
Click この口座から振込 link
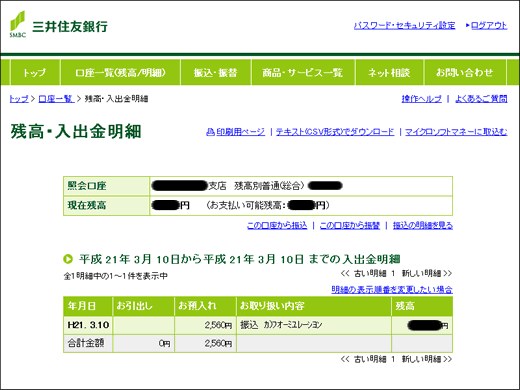277,226
